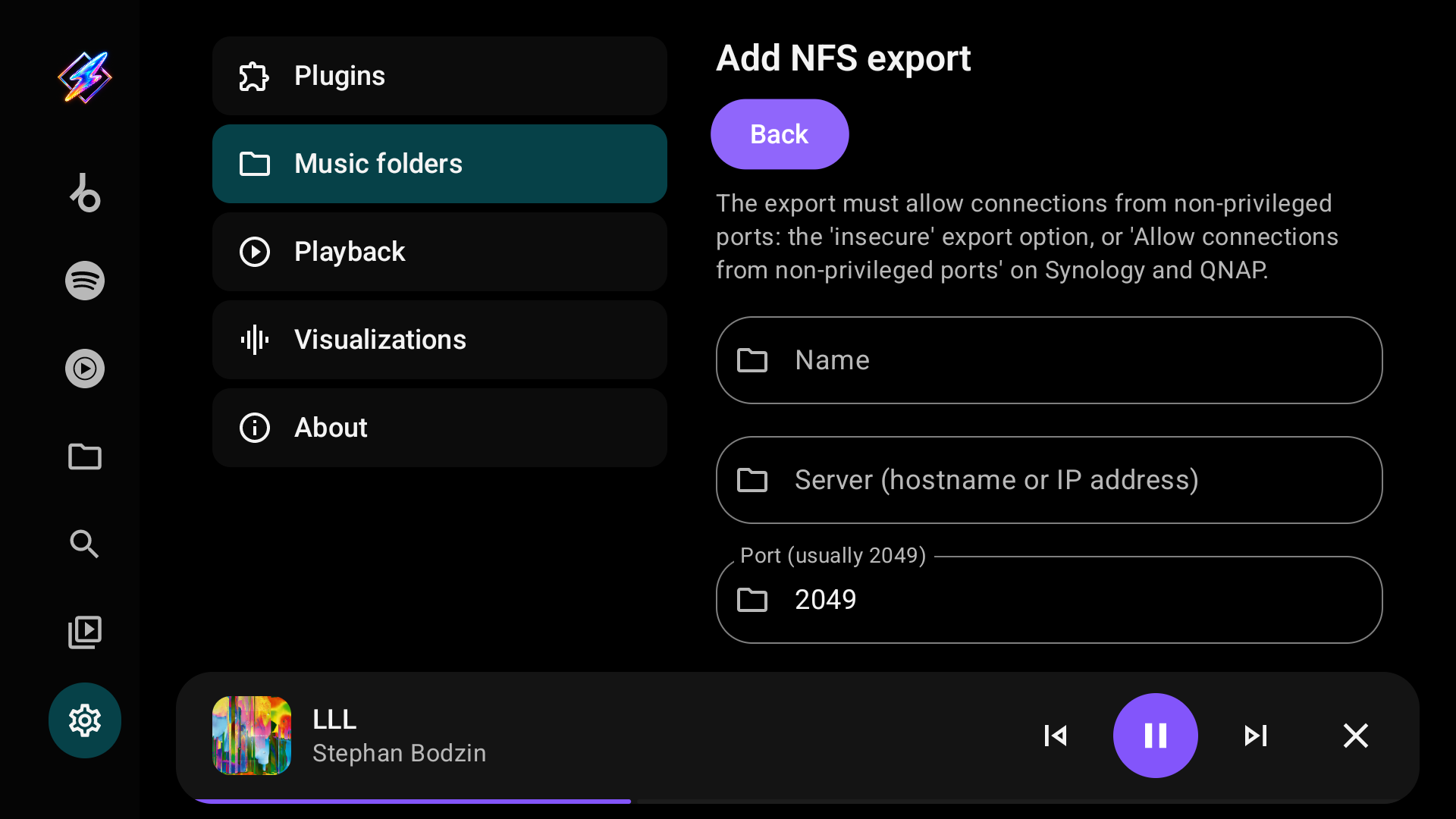Select the Music folders section
Image resolution: width=1456 pixels, height=819 pixels.
click(x=440, y=164)
